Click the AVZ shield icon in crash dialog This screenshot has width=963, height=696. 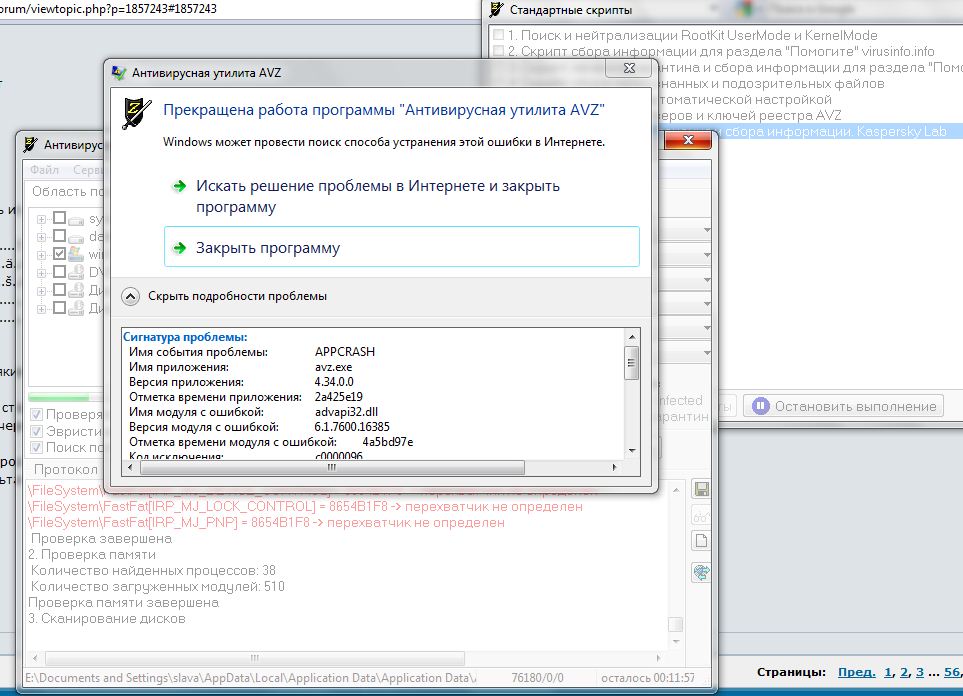(x=136, y=113)
